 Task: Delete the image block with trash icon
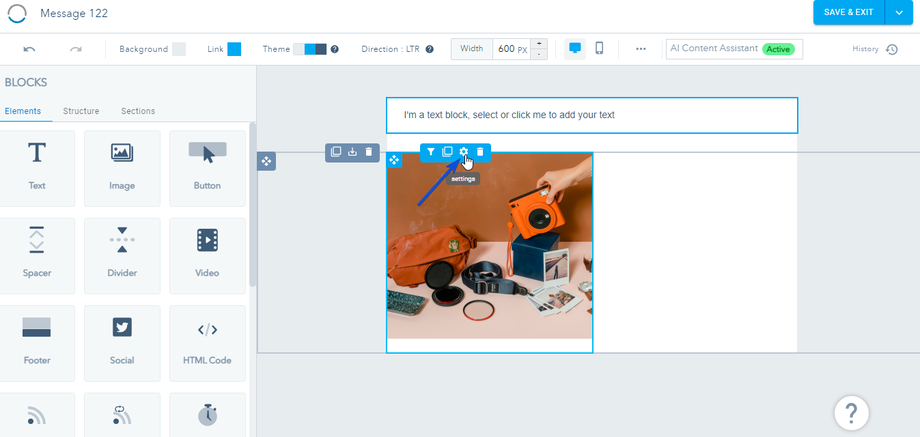(480, 152)
